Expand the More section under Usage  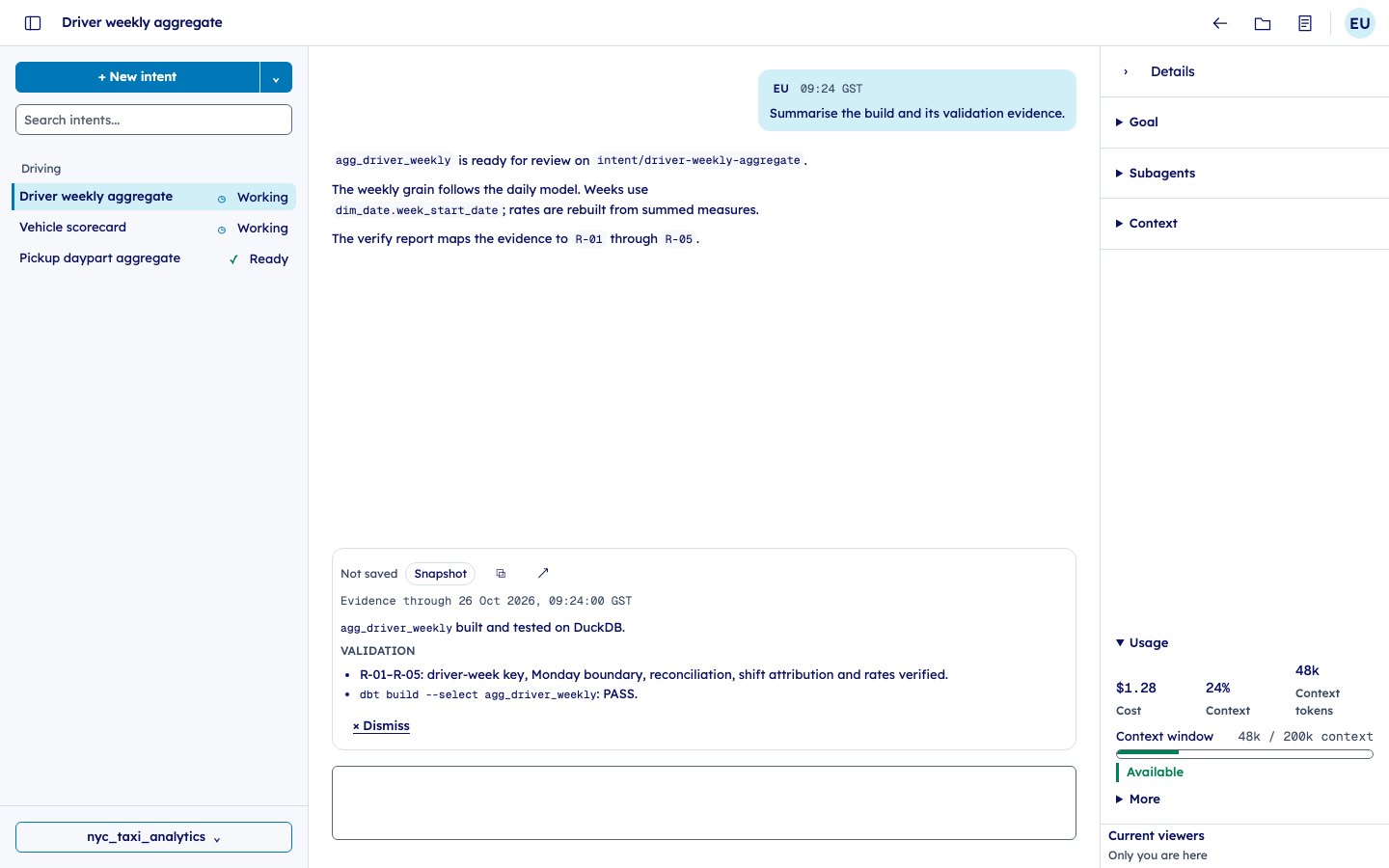[x=1138, y=800]
